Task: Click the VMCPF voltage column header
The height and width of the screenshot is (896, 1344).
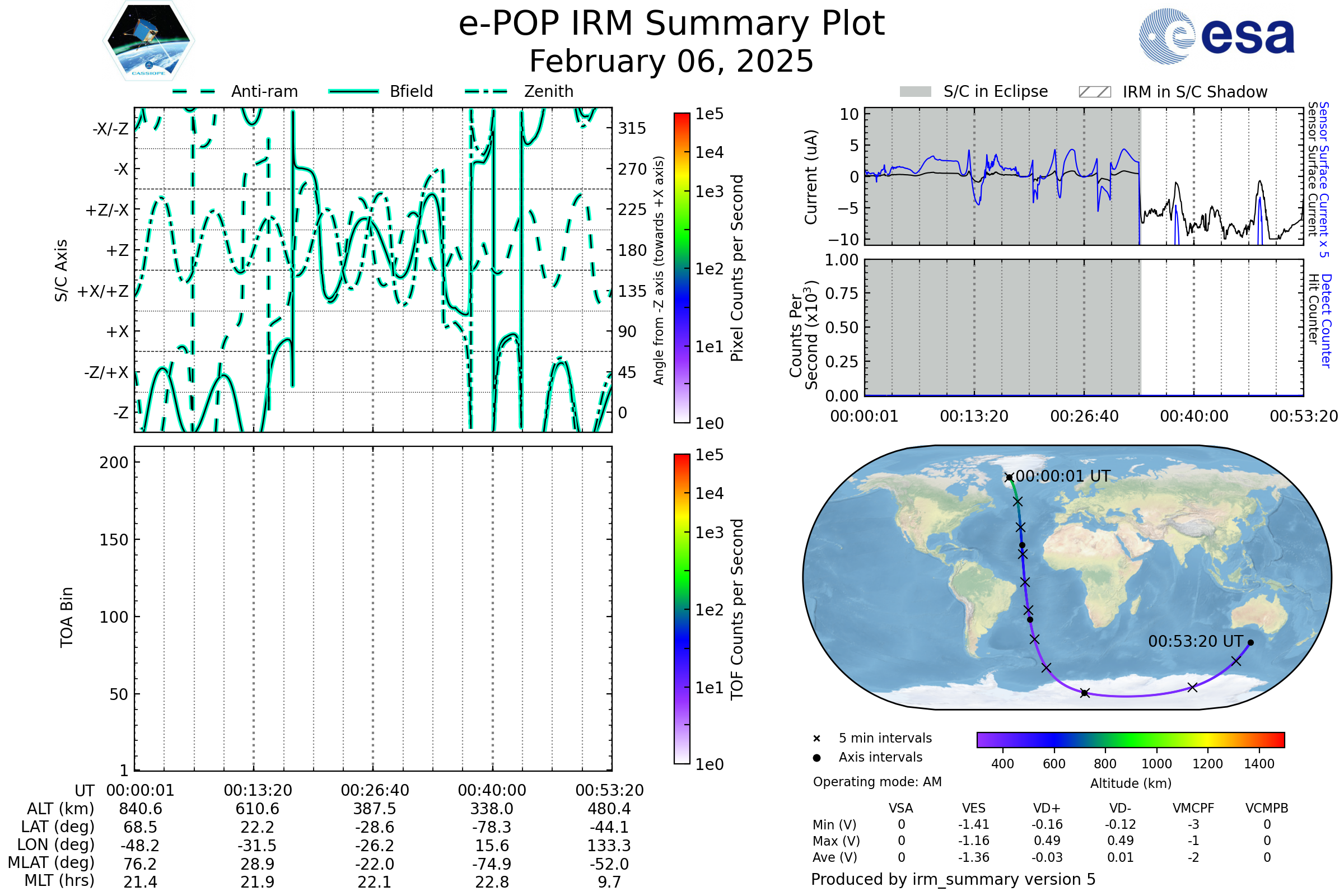Action: [1193, 809]
